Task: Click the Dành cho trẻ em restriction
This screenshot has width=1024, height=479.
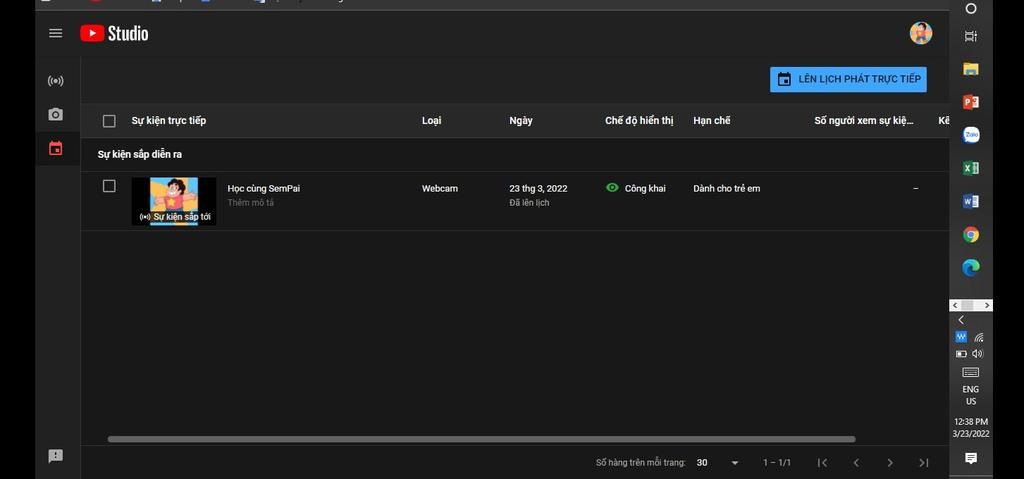Action: (x=726, y=188)
